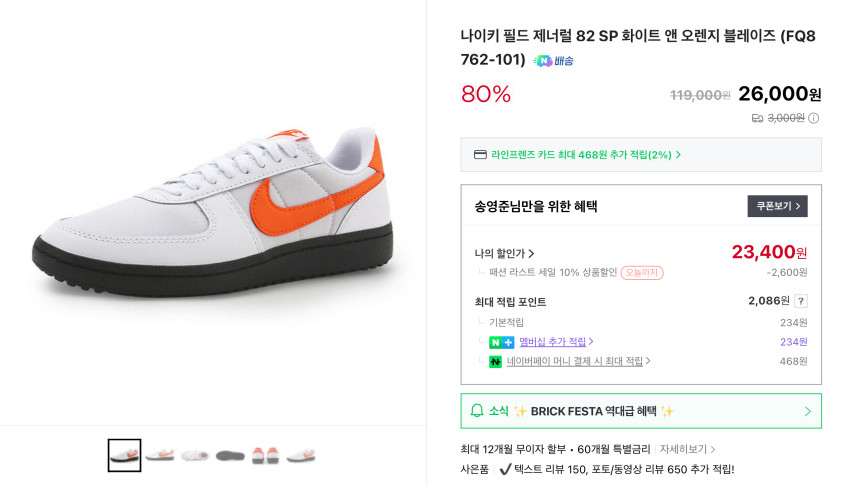This screenshot has height=486, width=849.
Task: Select the heel rear-view thumbnail
Action: pos(265,455)
